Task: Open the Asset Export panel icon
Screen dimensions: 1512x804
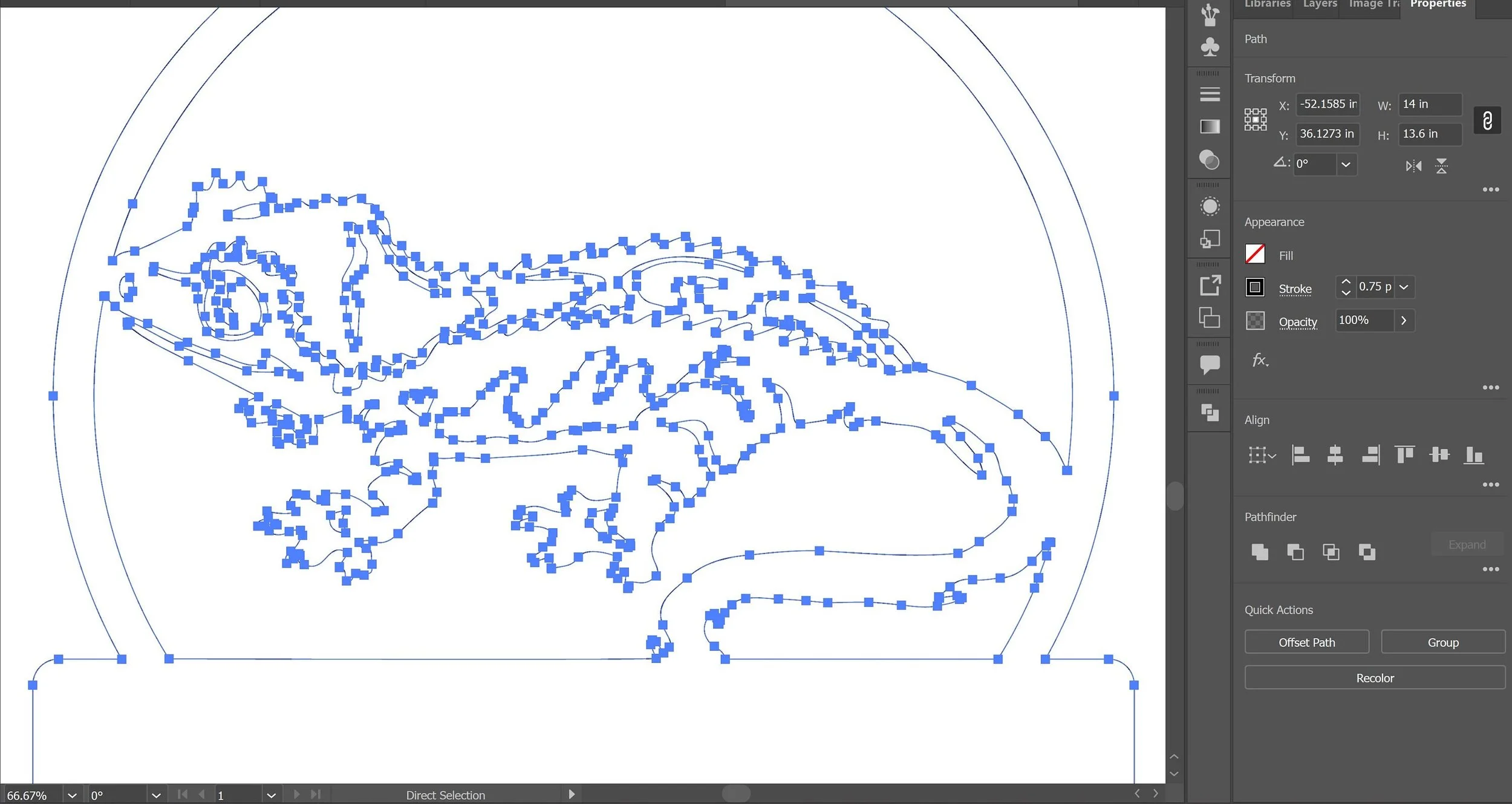Action: click(x=1210, y=285)
